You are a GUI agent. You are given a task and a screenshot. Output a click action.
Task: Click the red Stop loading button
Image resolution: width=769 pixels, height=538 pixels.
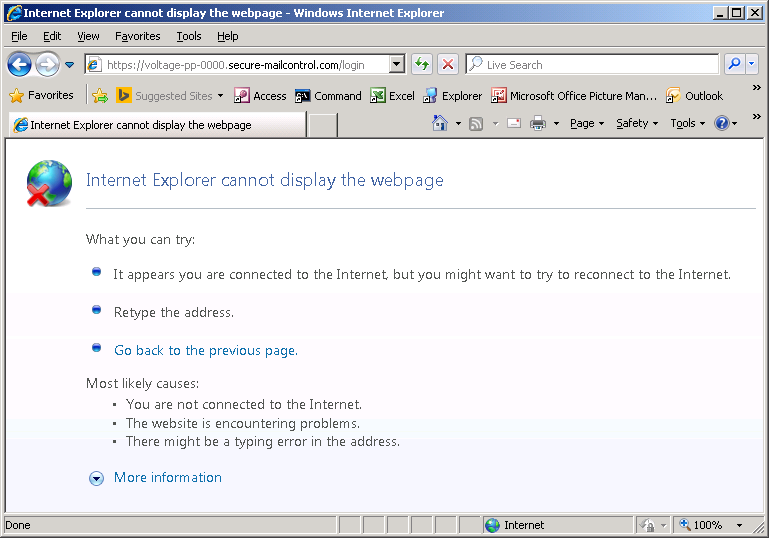click(447, 64)
